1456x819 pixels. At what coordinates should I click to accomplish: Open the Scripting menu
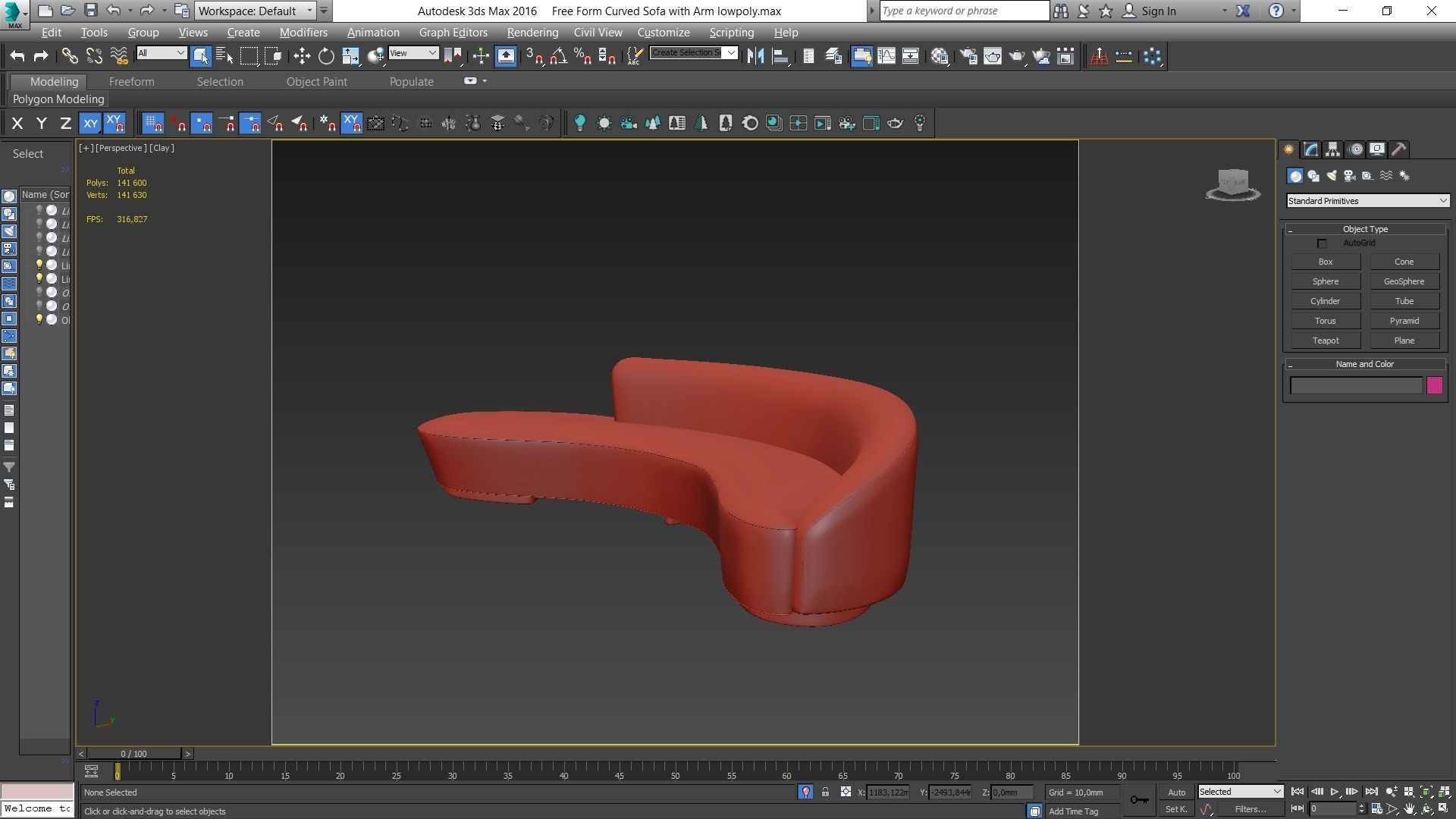731,33
